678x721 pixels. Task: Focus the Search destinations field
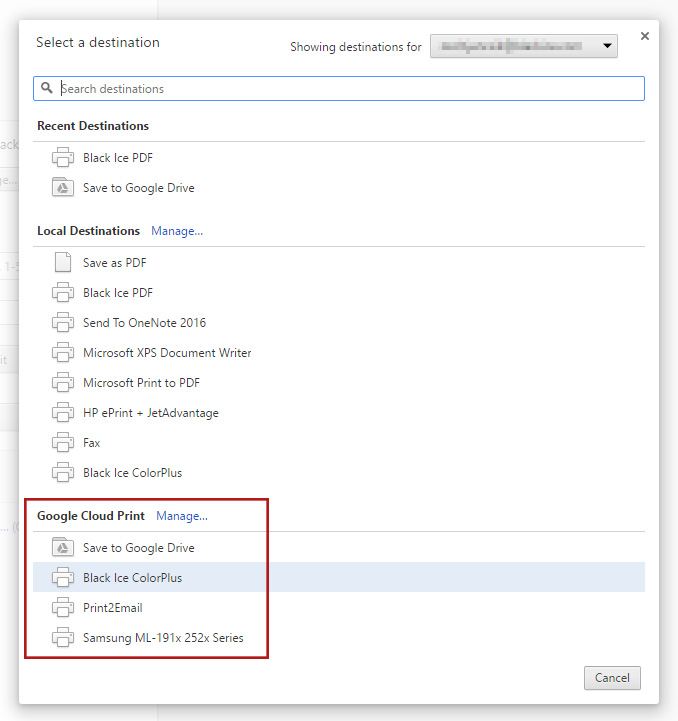pyautogui.click(x=340, y=88)
